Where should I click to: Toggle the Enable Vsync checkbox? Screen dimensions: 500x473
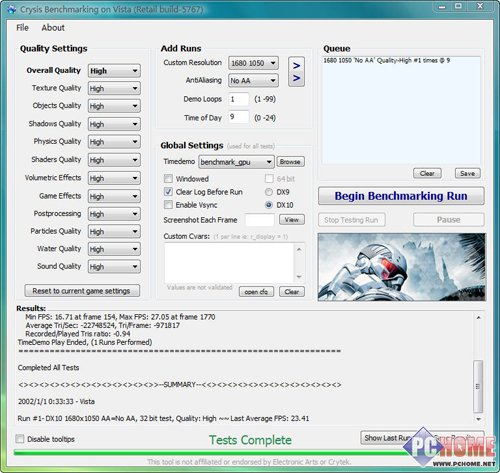point(168,204)
